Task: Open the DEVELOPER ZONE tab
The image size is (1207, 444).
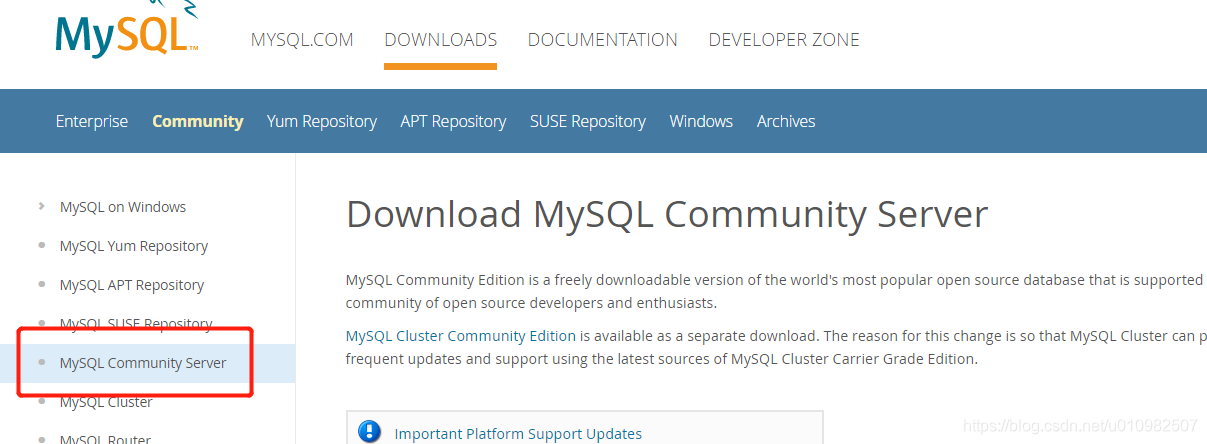Action: point(784,40)
